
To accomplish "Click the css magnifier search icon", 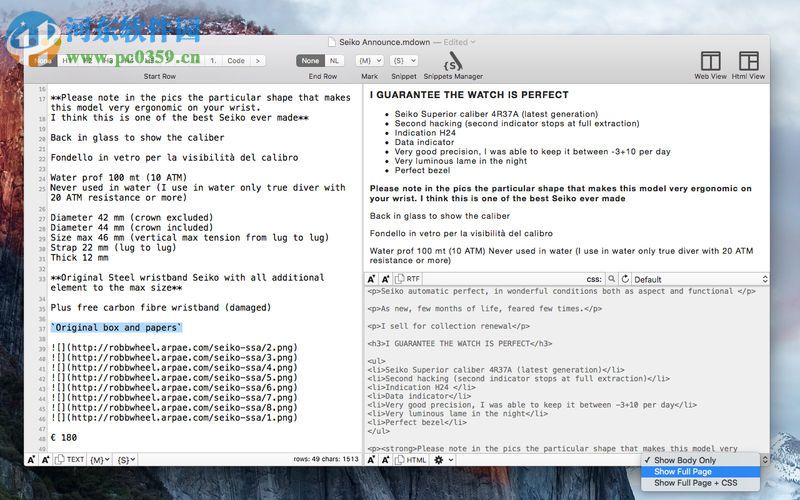I will coord(611,279).
